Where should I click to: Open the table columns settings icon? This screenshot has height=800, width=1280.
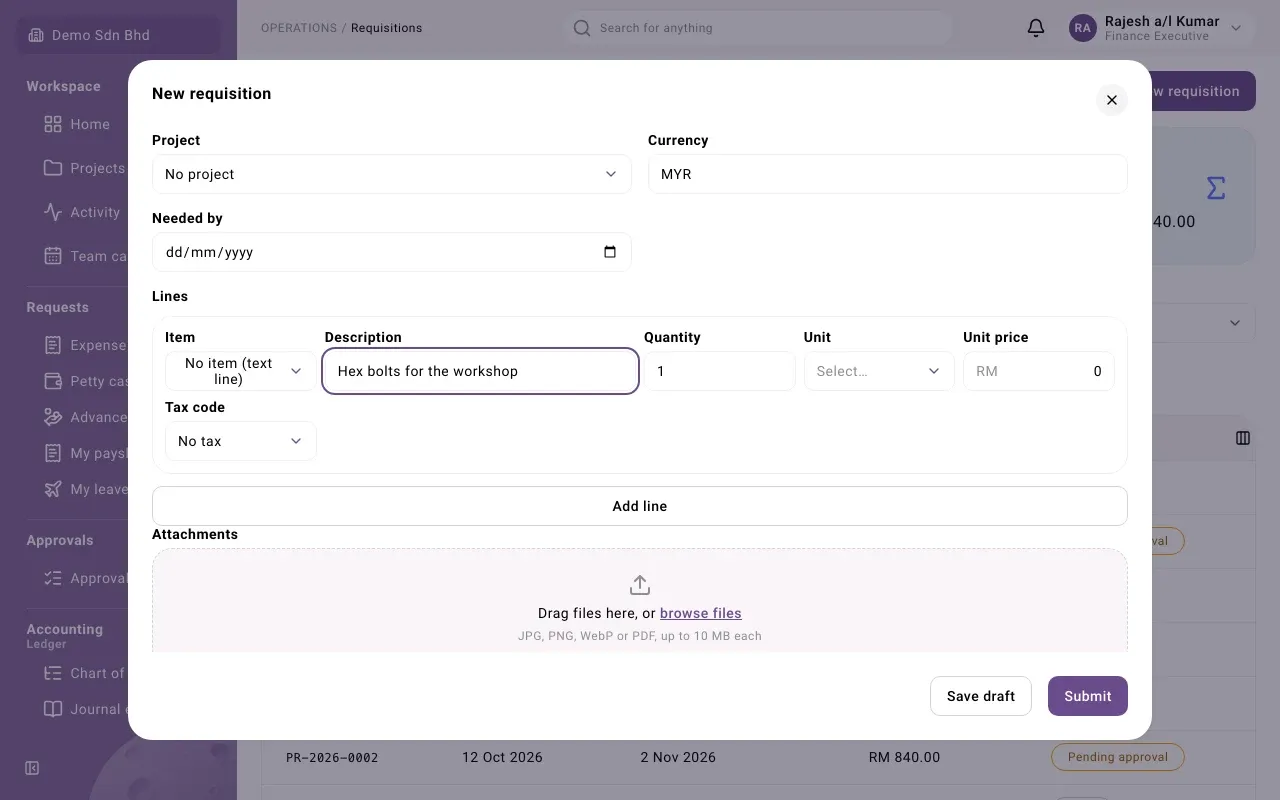click(1243, 438)
